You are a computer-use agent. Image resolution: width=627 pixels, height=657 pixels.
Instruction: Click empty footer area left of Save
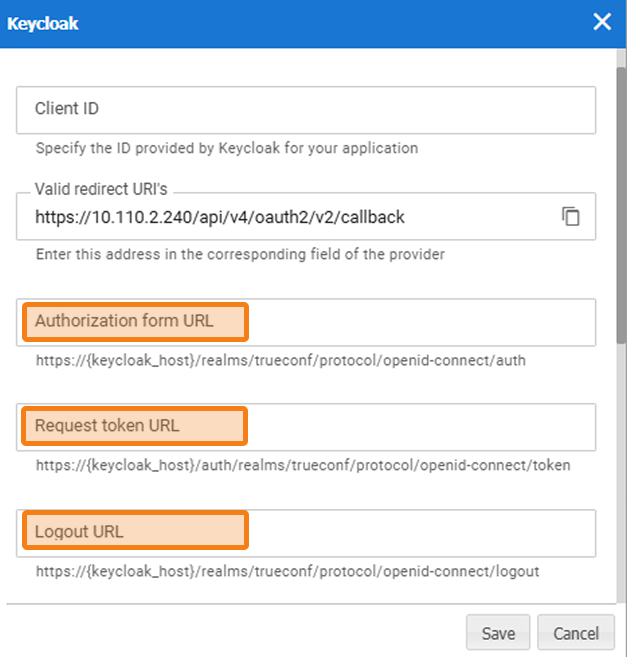[230, 633]
